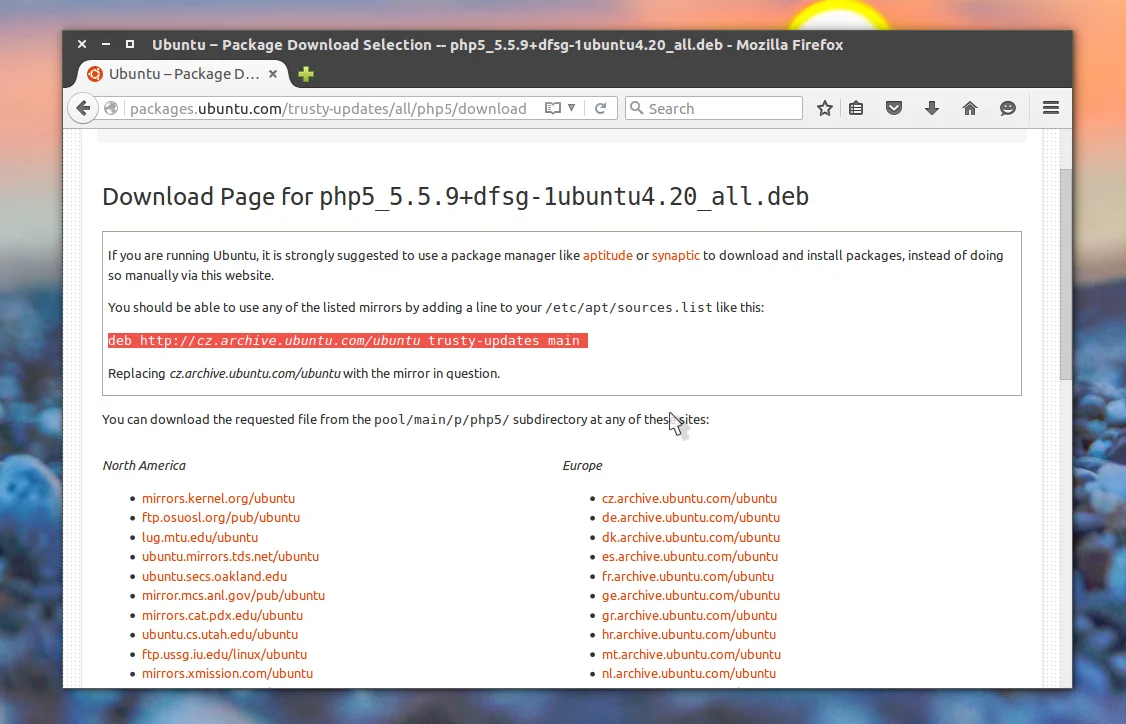
Task: Minimize the Firefox window
Action: (x=106, y=45)
